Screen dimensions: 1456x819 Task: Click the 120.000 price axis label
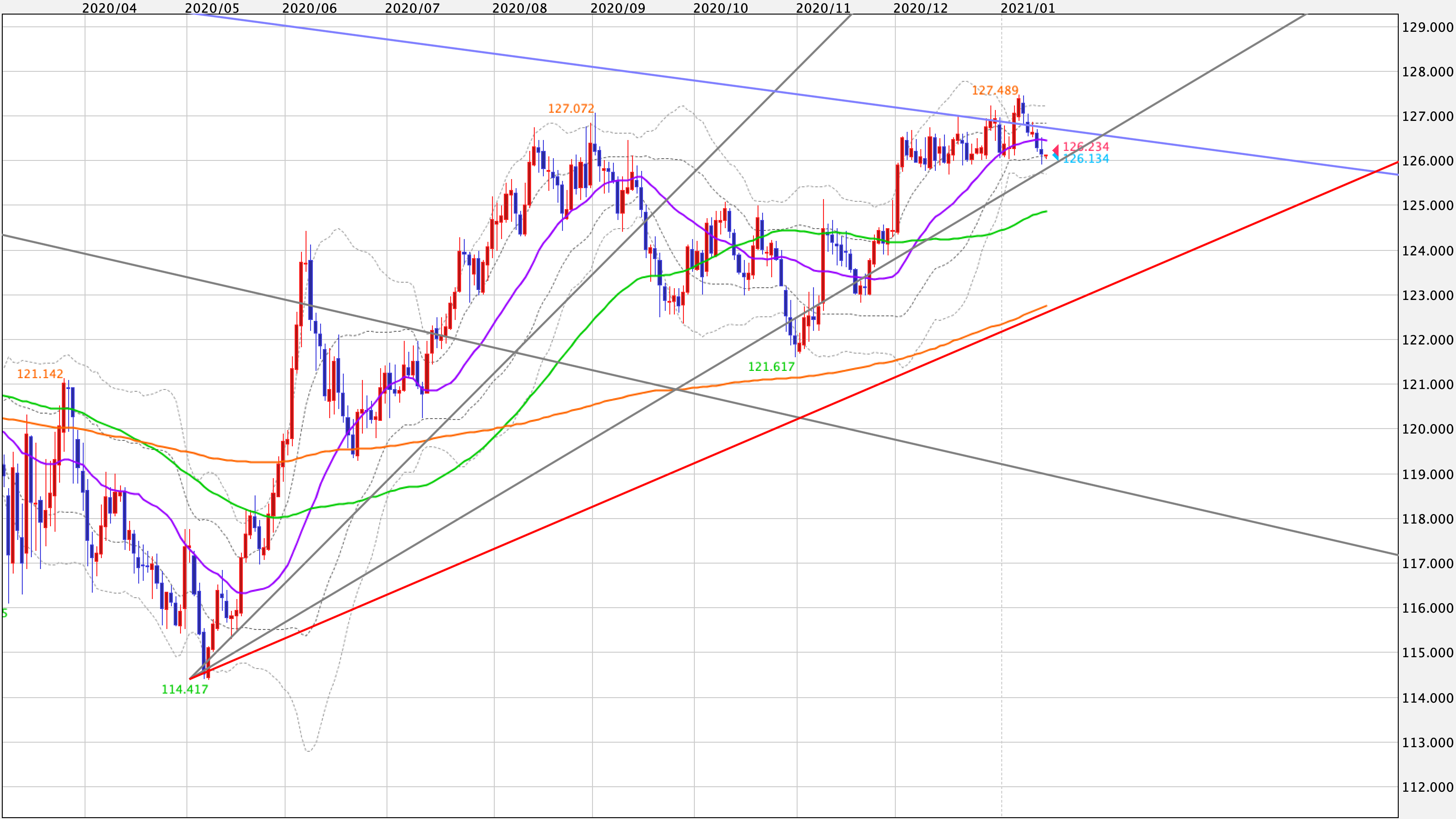pyautogui.click(x=1428, y=429)
